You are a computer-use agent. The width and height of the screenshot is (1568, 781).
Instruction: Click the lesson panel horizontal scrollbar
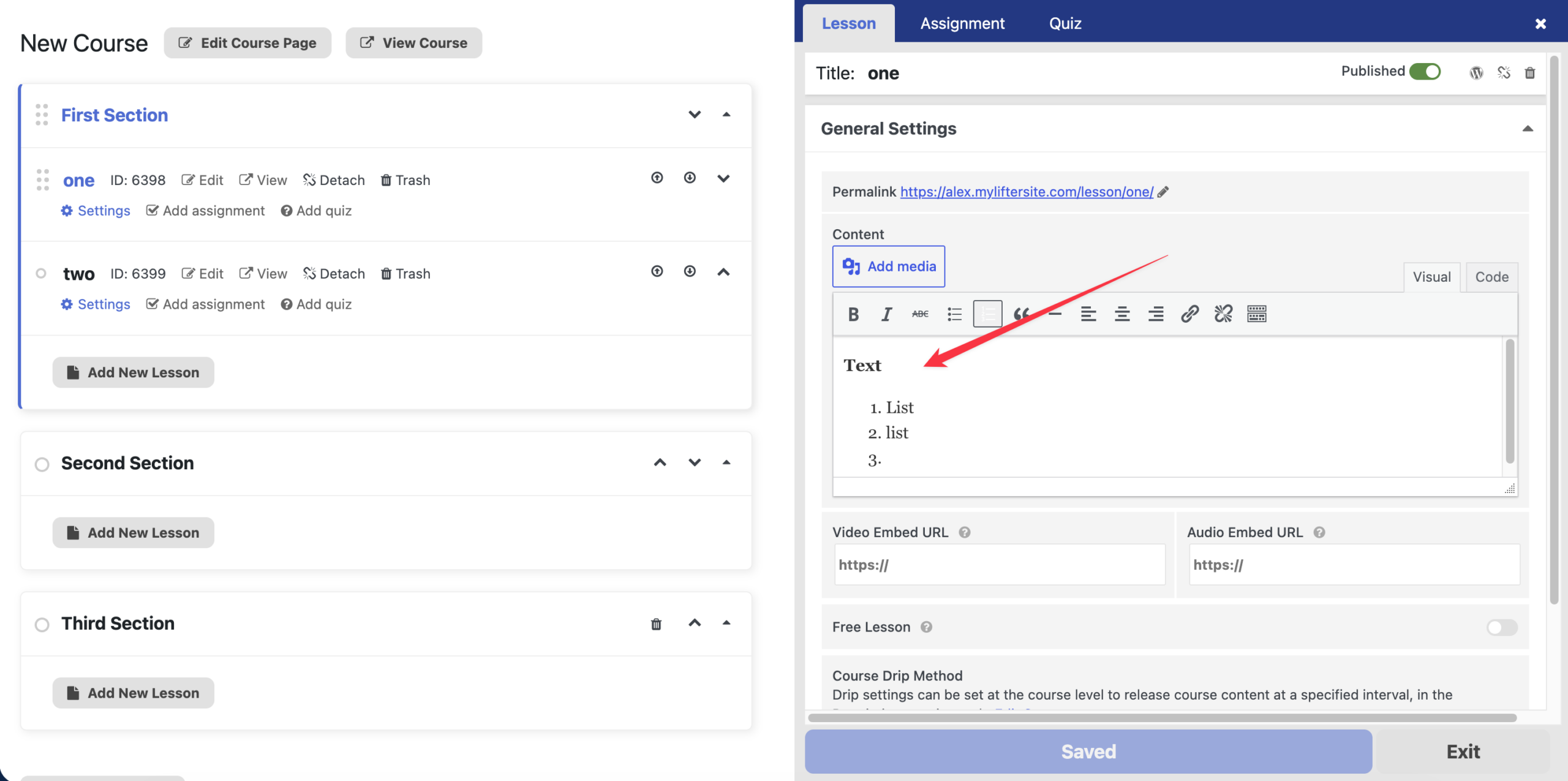pyautogui.click(x=1162, y=717)
